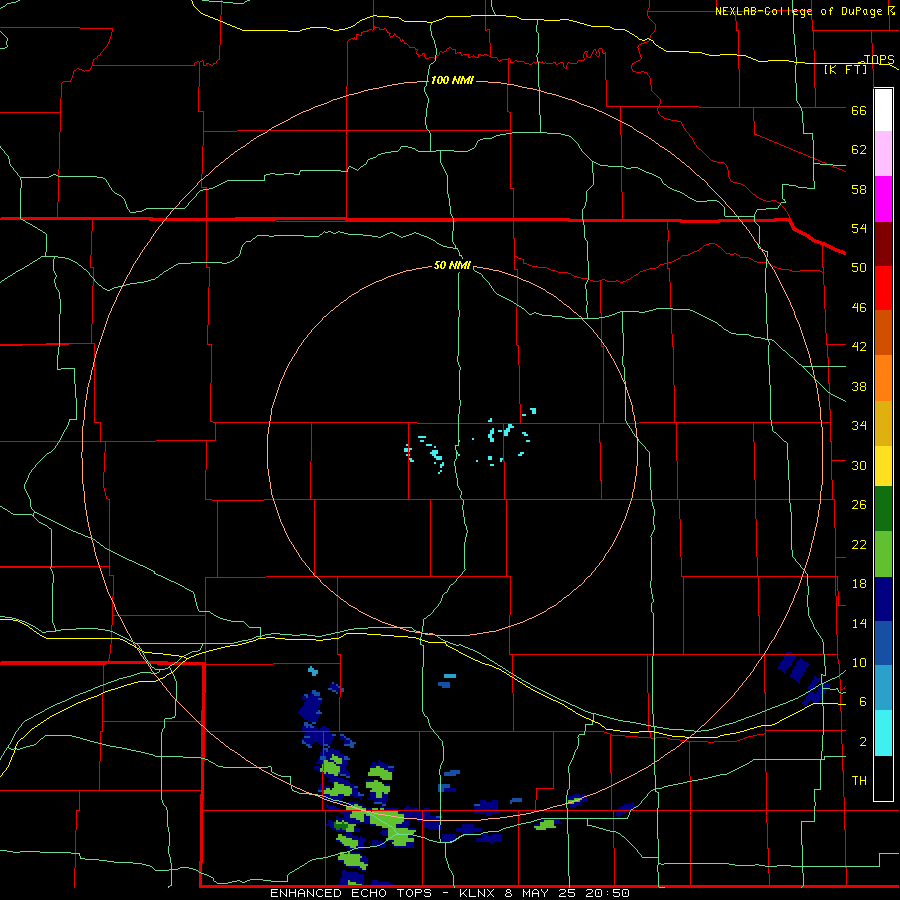
Task: Click the TH threshold legend label
Action: pos(859,781)
